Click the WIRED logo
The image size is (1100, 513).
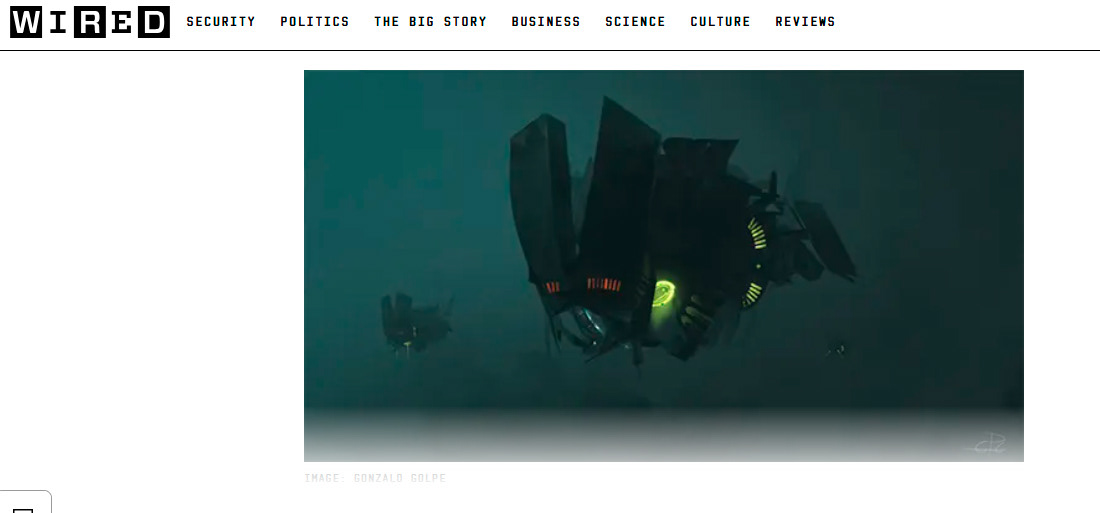(90, 22)
